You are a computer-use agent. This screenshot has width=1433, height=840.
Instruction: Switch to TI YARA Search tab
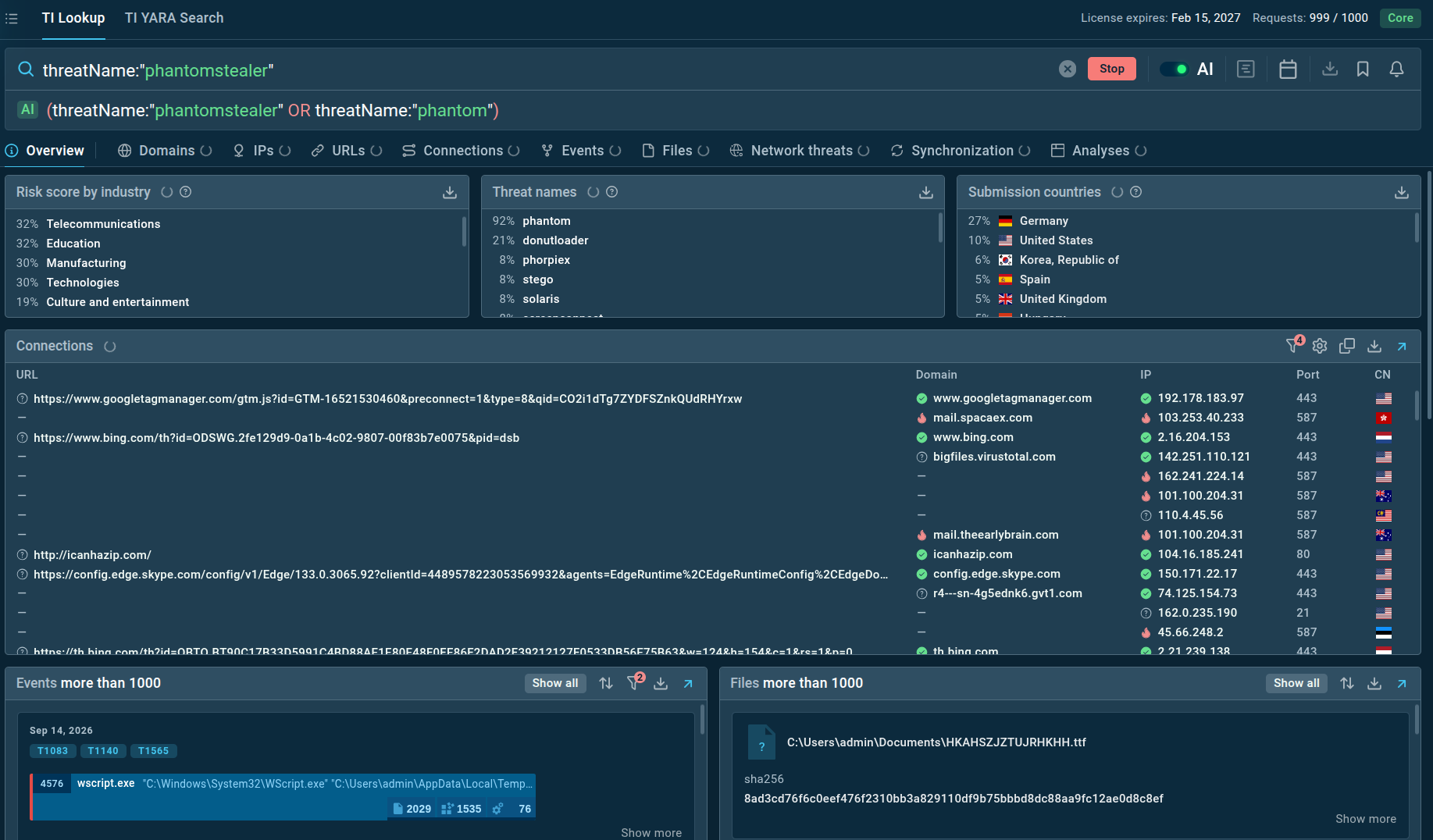pyautogui.click(x=174, y=18)
